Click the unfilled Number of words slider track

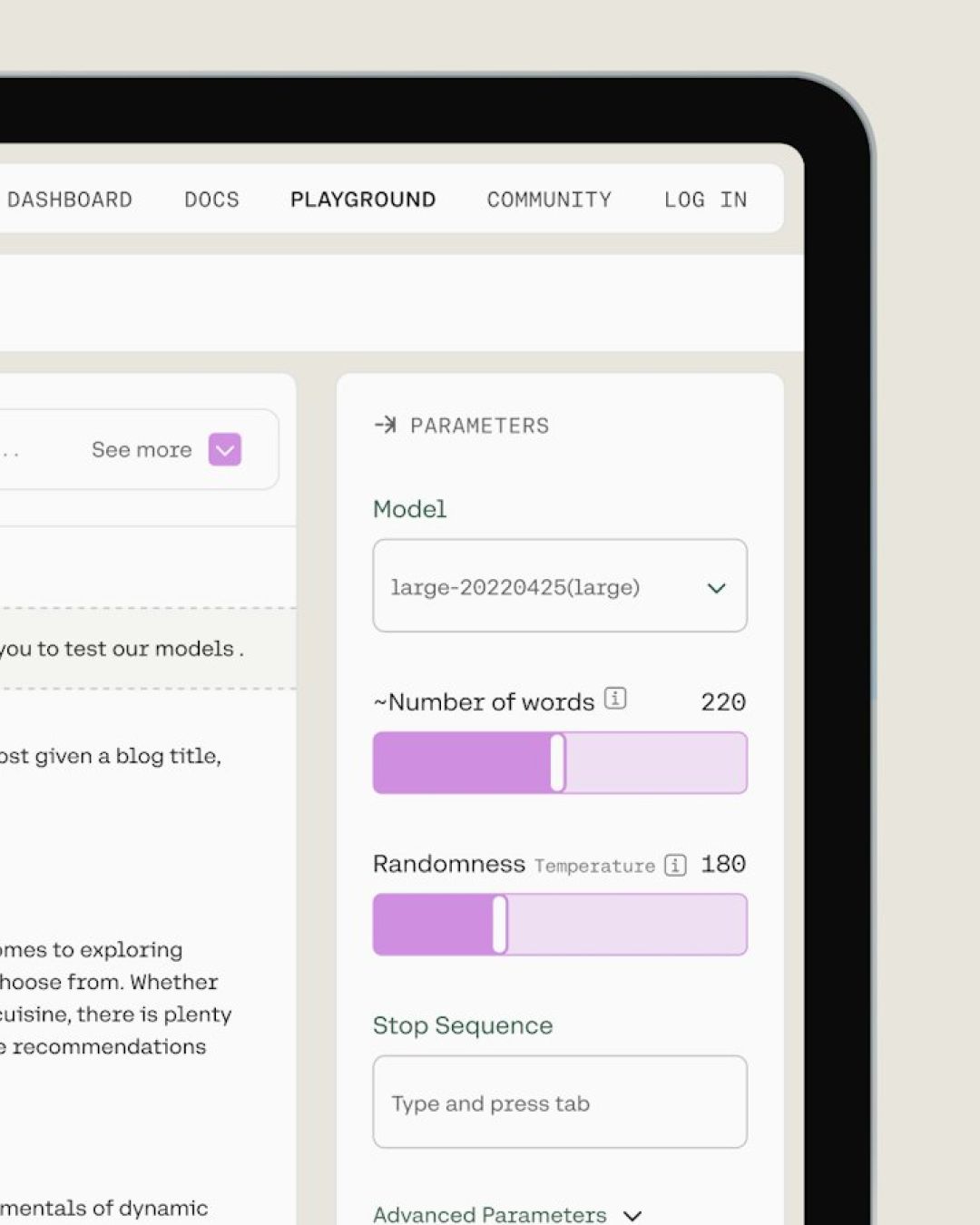[x=656, y=763]
